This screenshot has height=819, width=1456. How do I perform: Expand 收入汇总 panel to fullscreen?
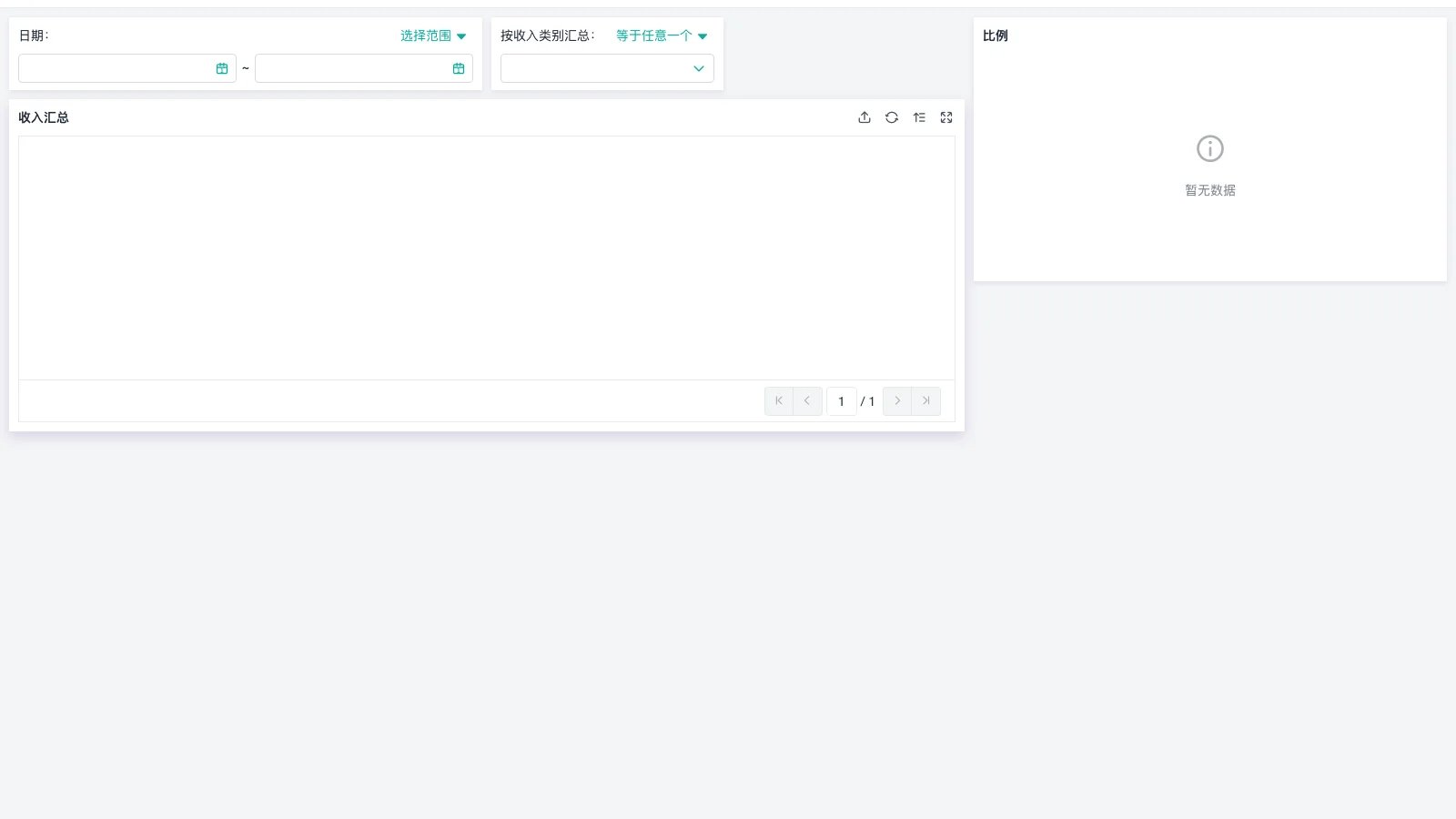[946, 117]
